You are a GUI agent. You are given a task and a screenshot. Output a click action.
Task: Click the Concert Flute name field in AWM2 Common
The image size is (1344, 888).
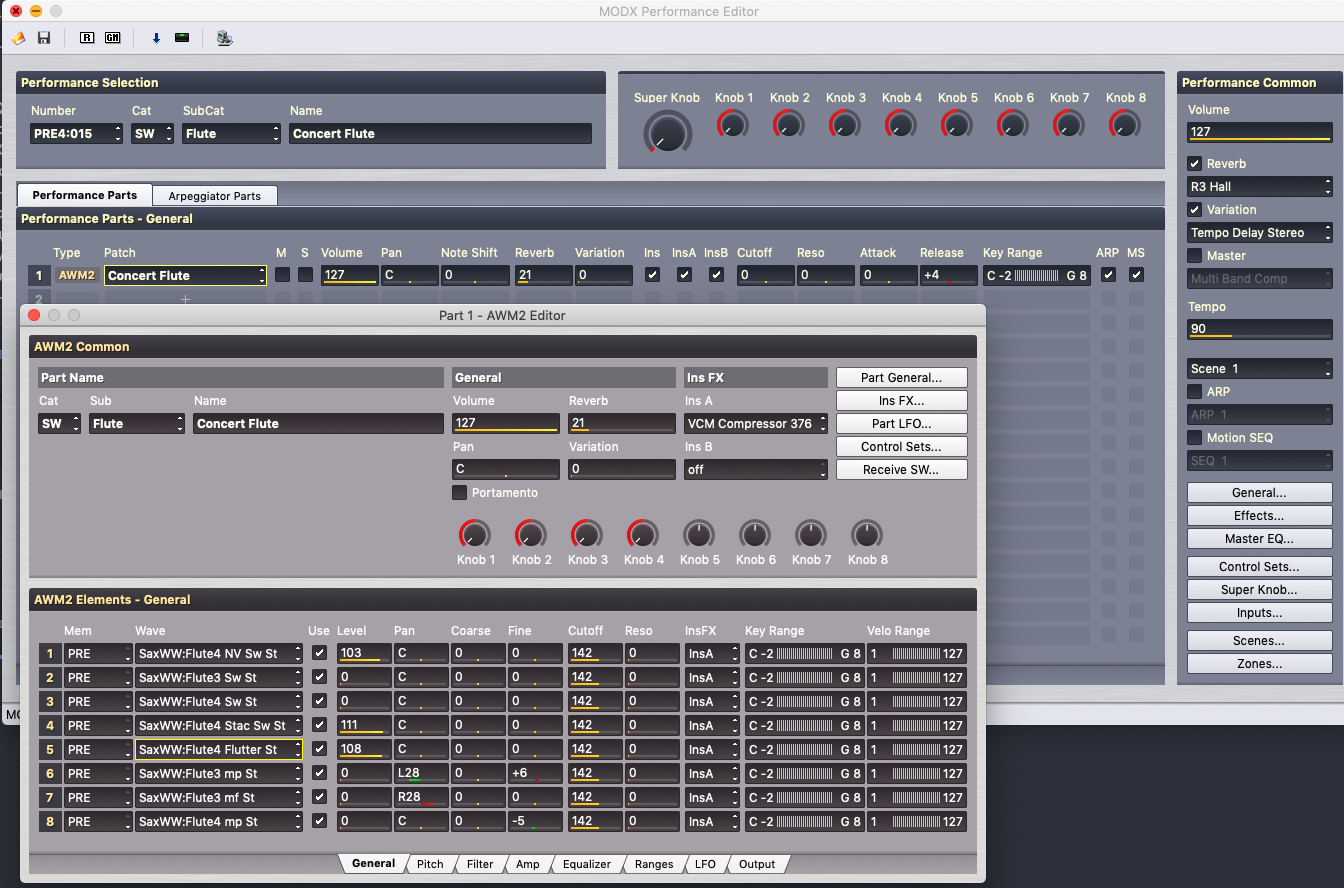317,424
